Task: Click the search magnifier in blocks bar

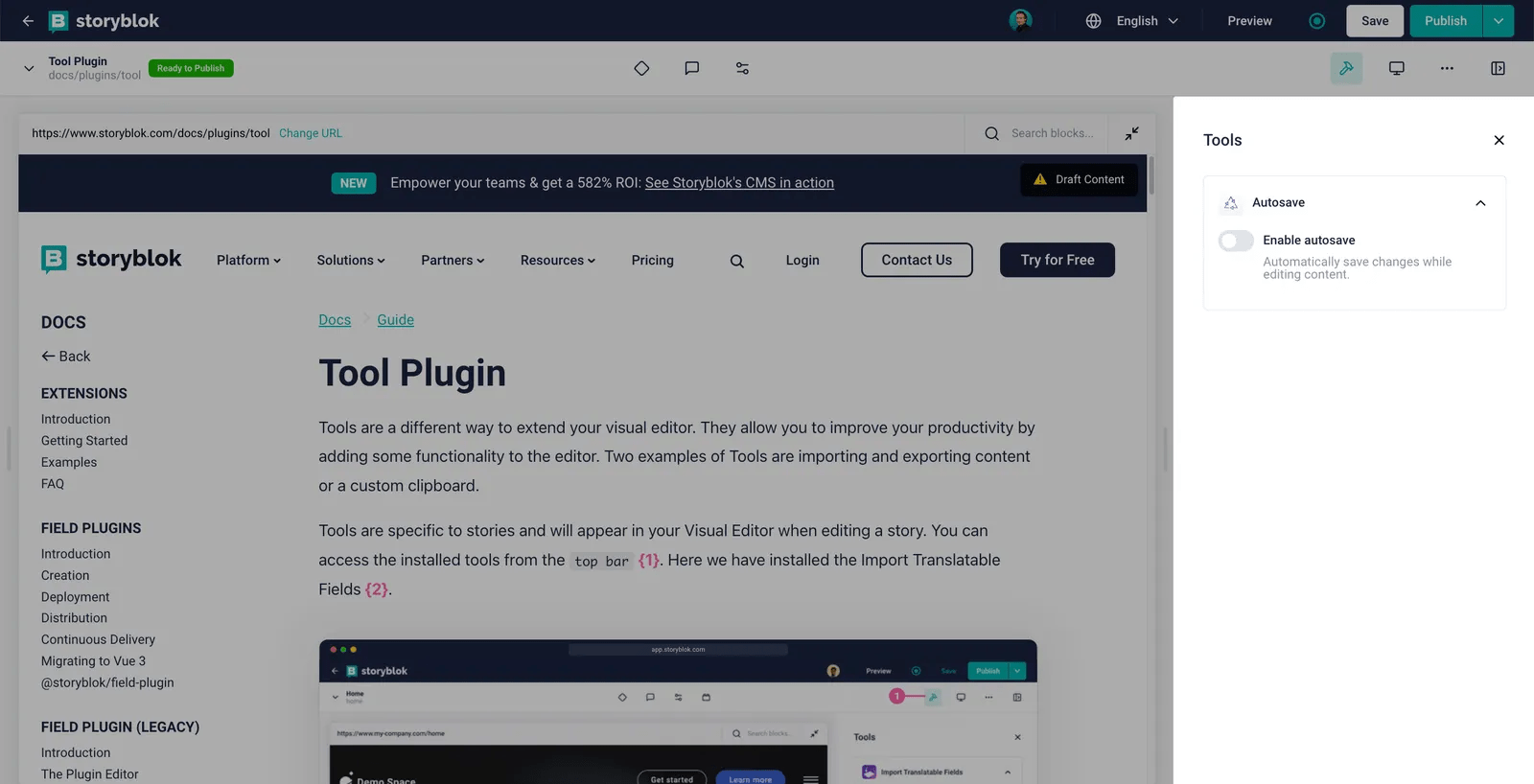Action: click(x=991, y=133)
